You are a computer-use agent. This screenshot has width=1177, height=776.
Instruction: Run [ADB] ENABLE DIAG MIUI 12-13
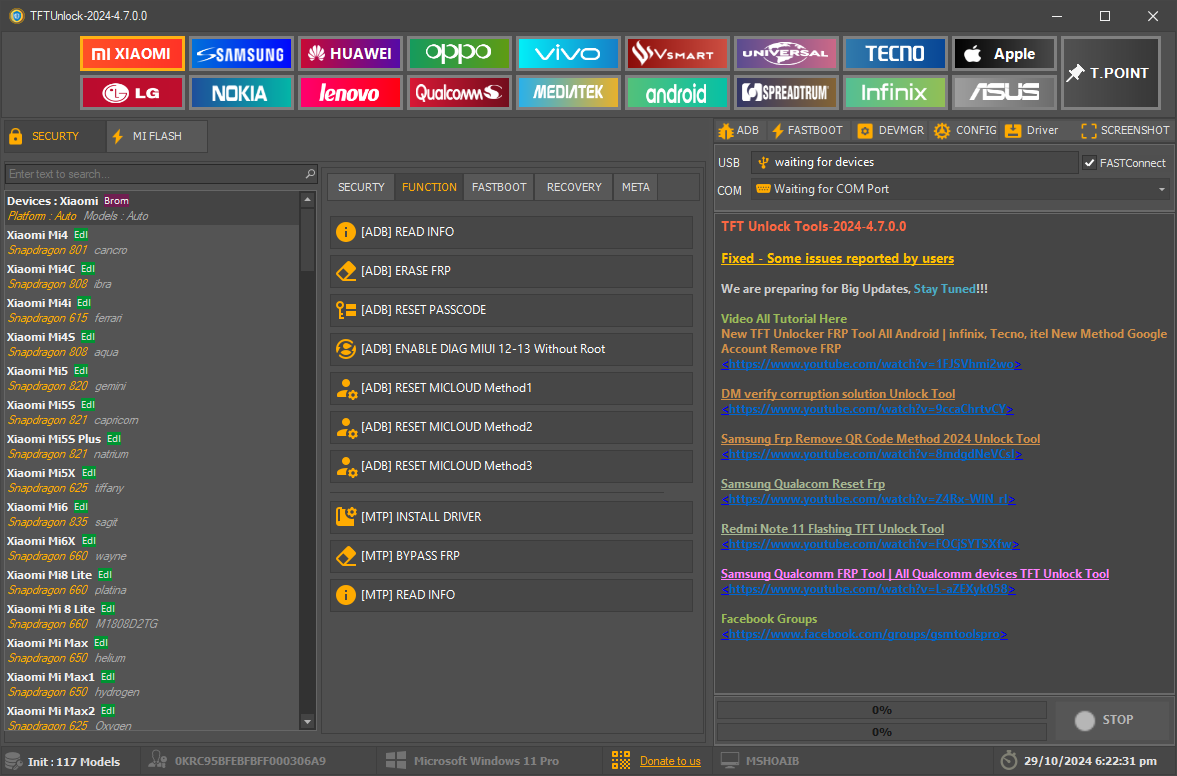tap(511, 349)
